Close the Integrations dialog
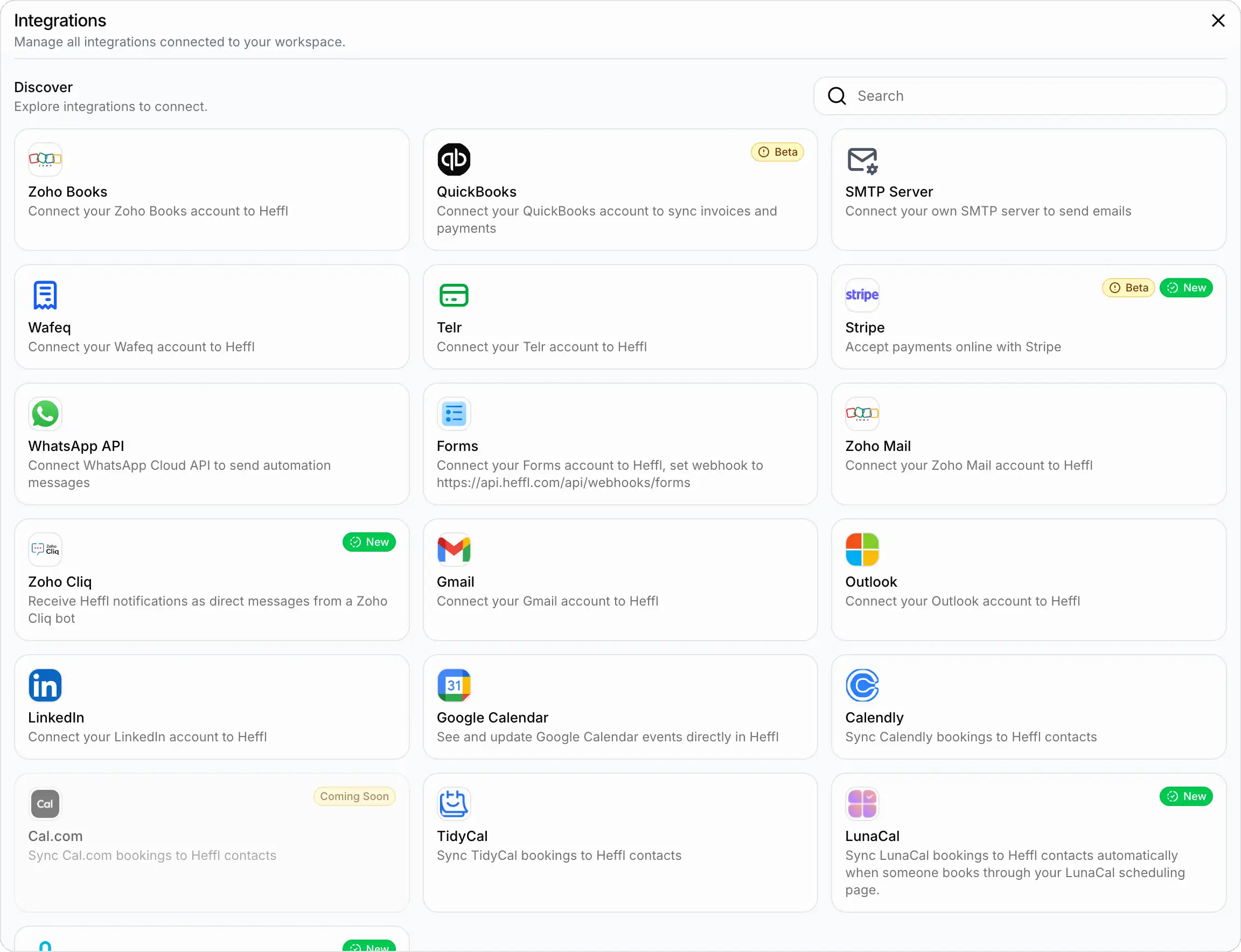 point(1218,20)
